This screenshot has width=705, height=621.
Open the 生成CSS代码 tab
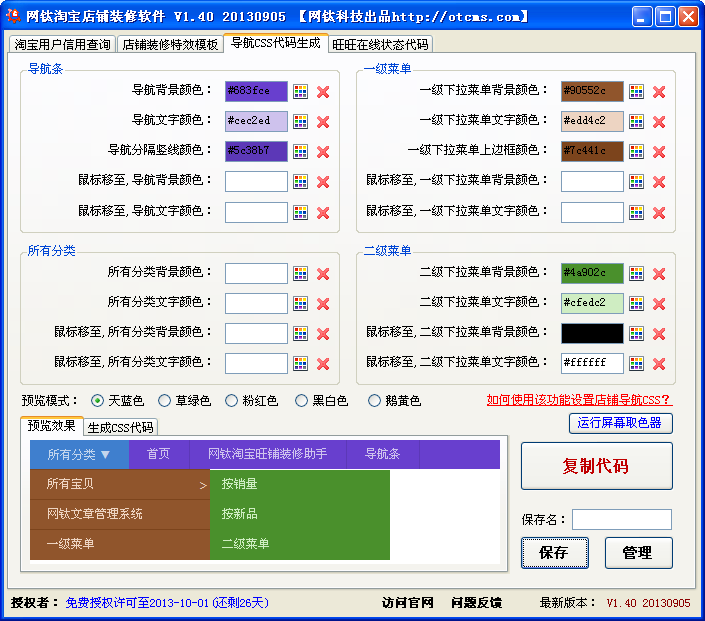click(121, 427)
